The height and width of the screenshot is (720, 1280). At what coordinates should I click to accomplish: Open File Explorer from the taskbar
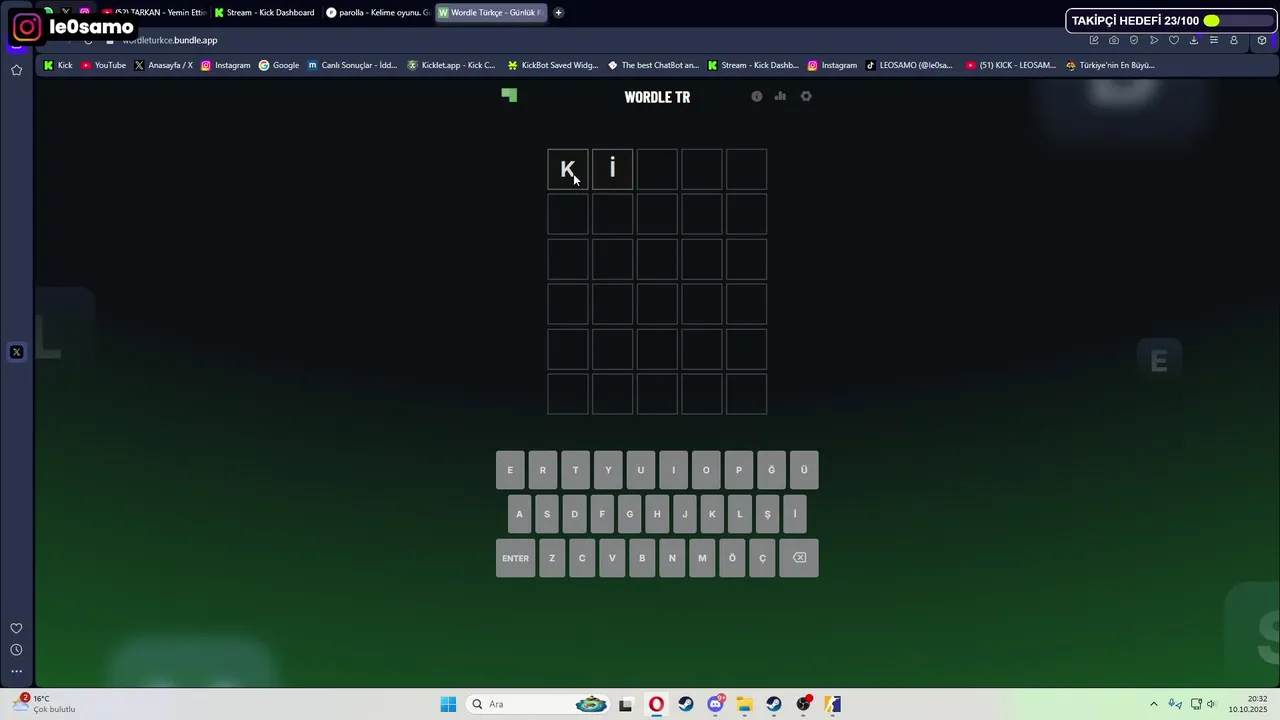(x=744, y=704)
